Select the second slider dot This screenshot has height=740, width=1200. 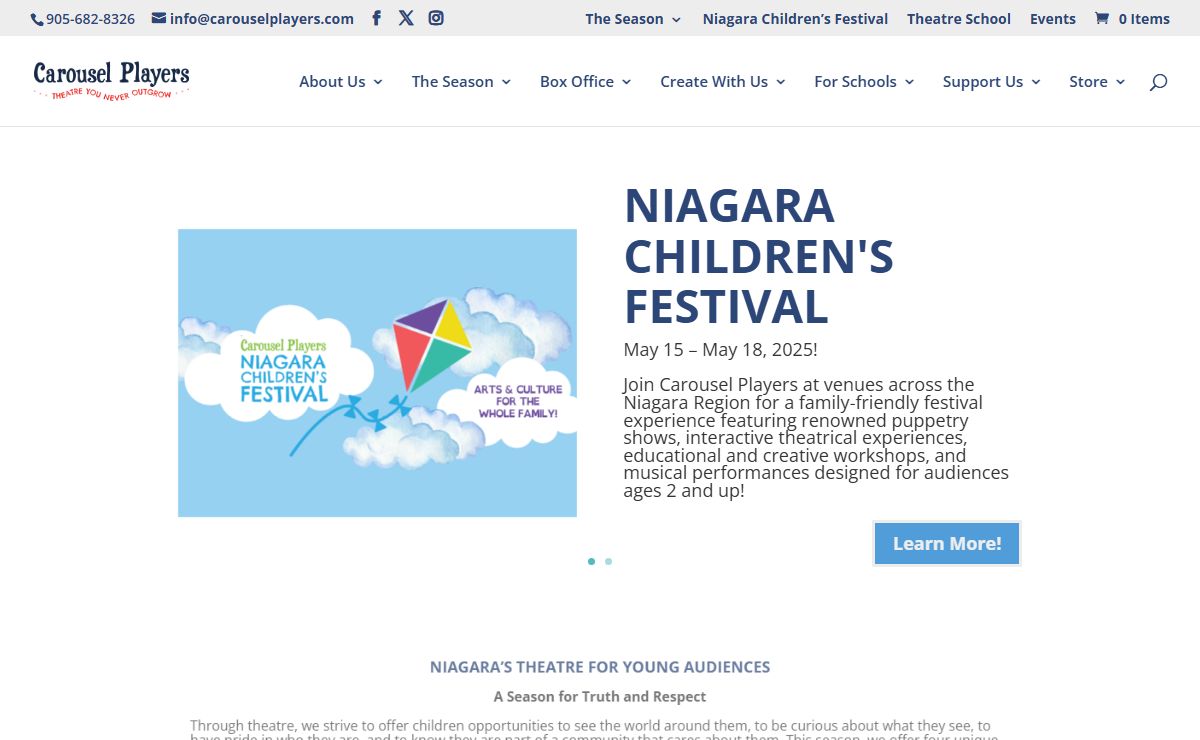coord(608,561)
